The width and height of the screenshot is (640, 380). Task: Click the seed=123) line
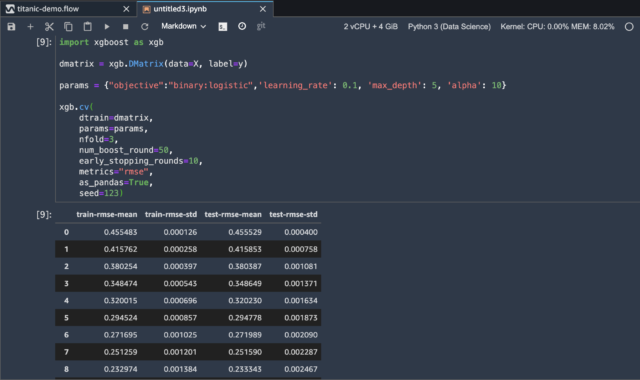[101, 193]
